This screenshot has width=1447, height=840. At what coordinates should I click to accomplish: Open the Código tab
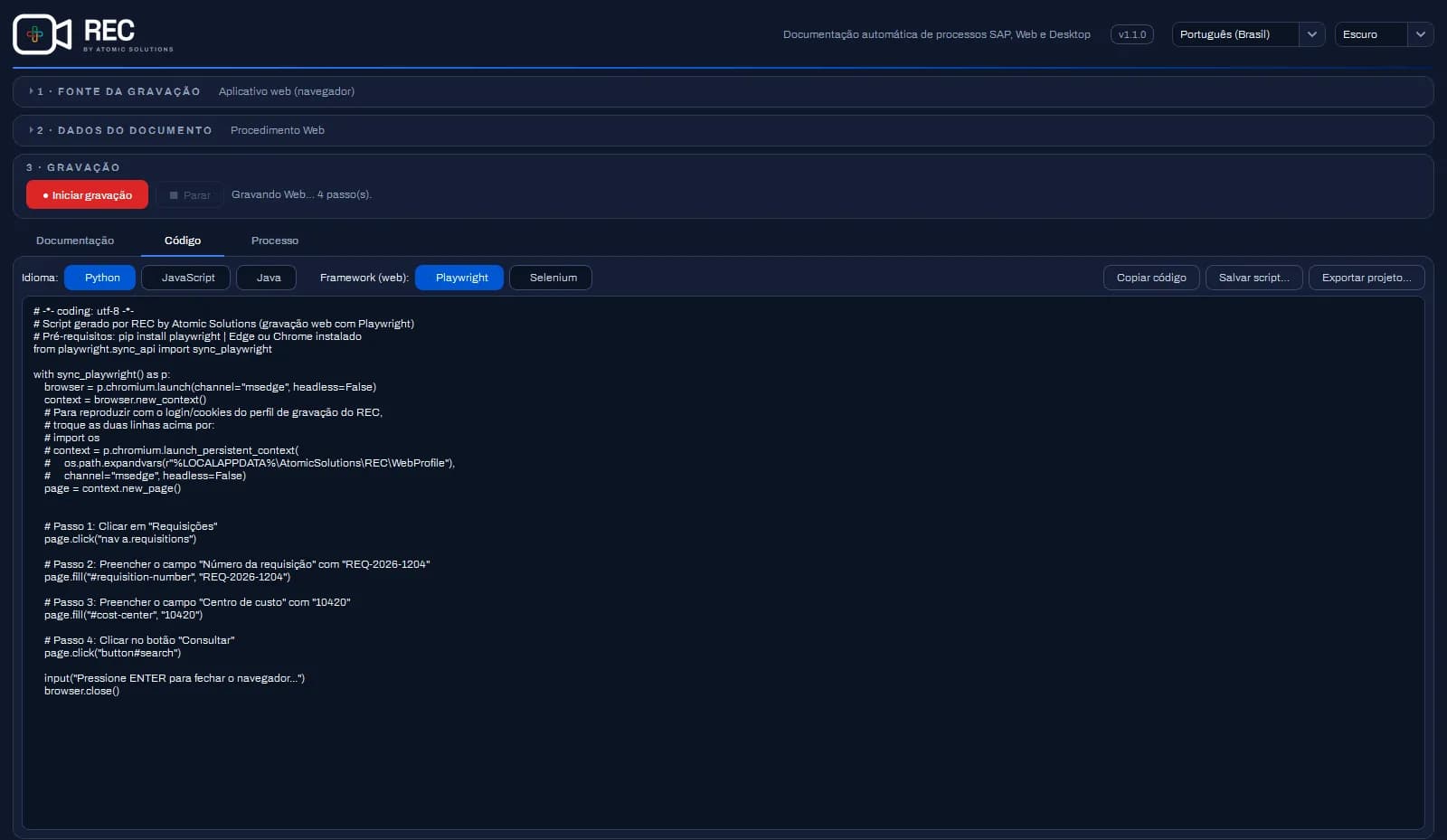pyautogui.click(x=183, y=241)
